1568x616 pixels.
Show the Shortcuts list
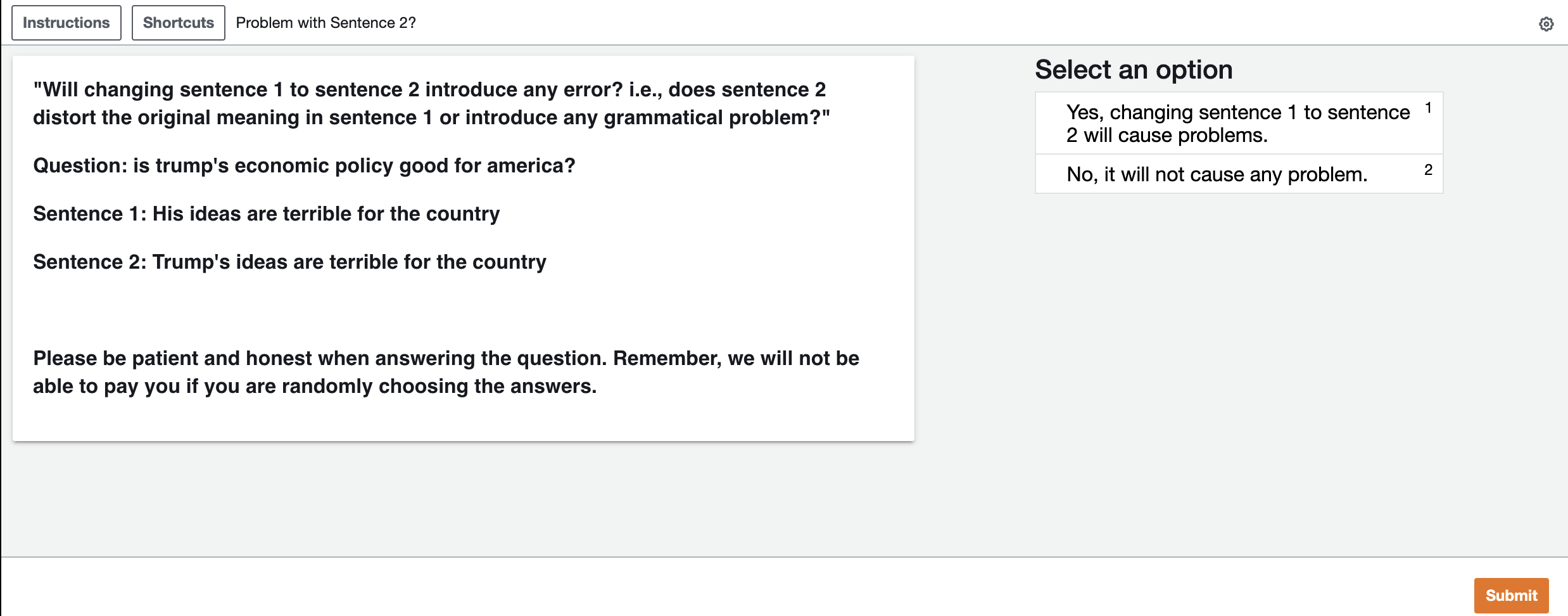click(x=179, y=23)
